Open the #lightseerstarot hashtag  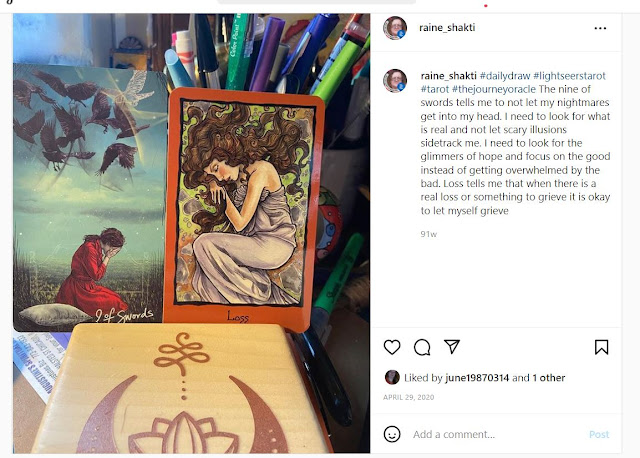pos(570,76)
